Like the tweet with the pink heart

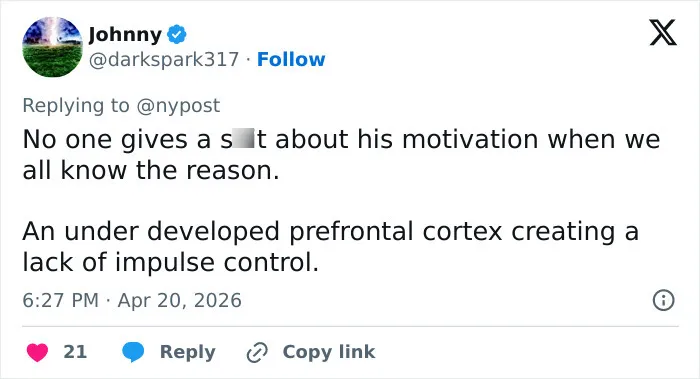click(37, 352)
